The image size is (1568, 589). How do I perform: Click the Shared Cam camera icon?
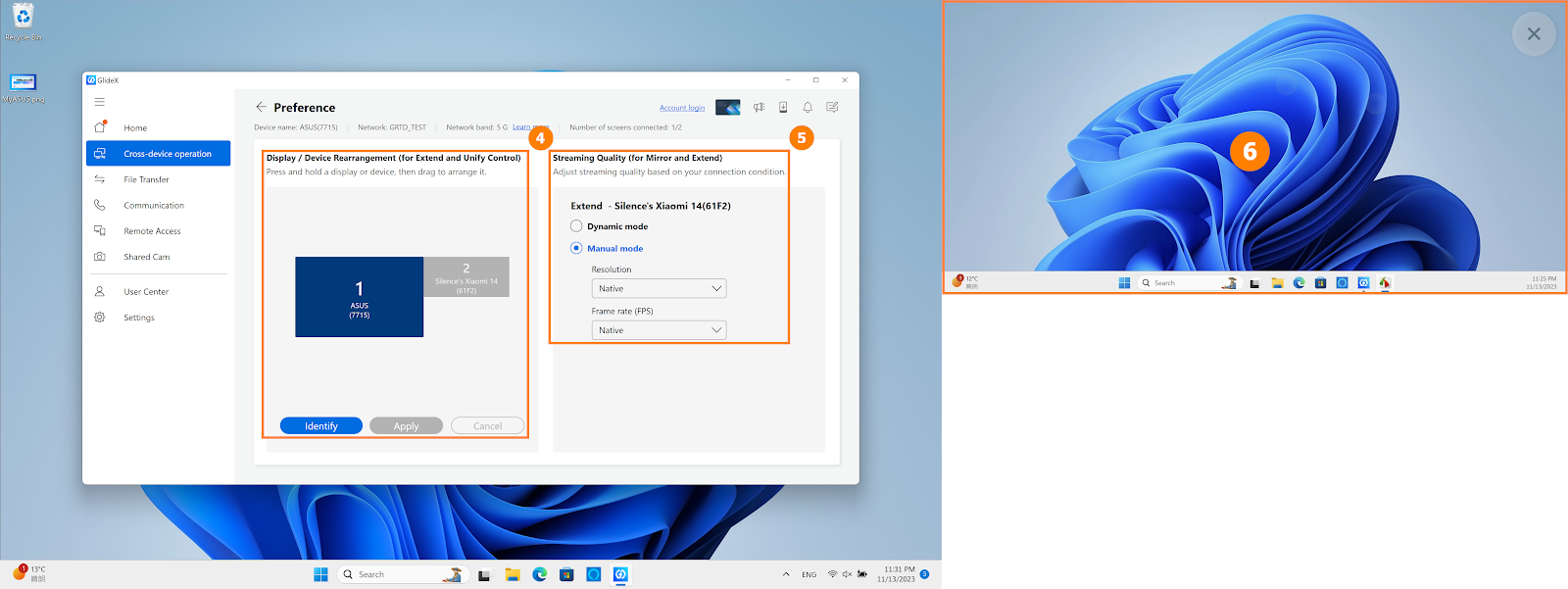[x=100, y=257]
